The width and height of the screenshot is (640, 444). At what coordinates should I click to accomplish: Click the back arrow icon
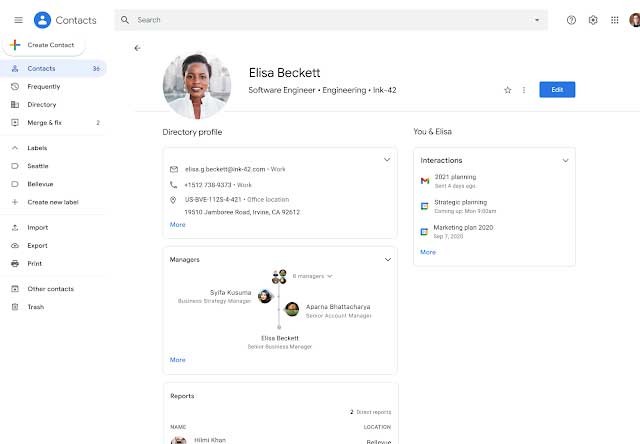tap(137, 48)
